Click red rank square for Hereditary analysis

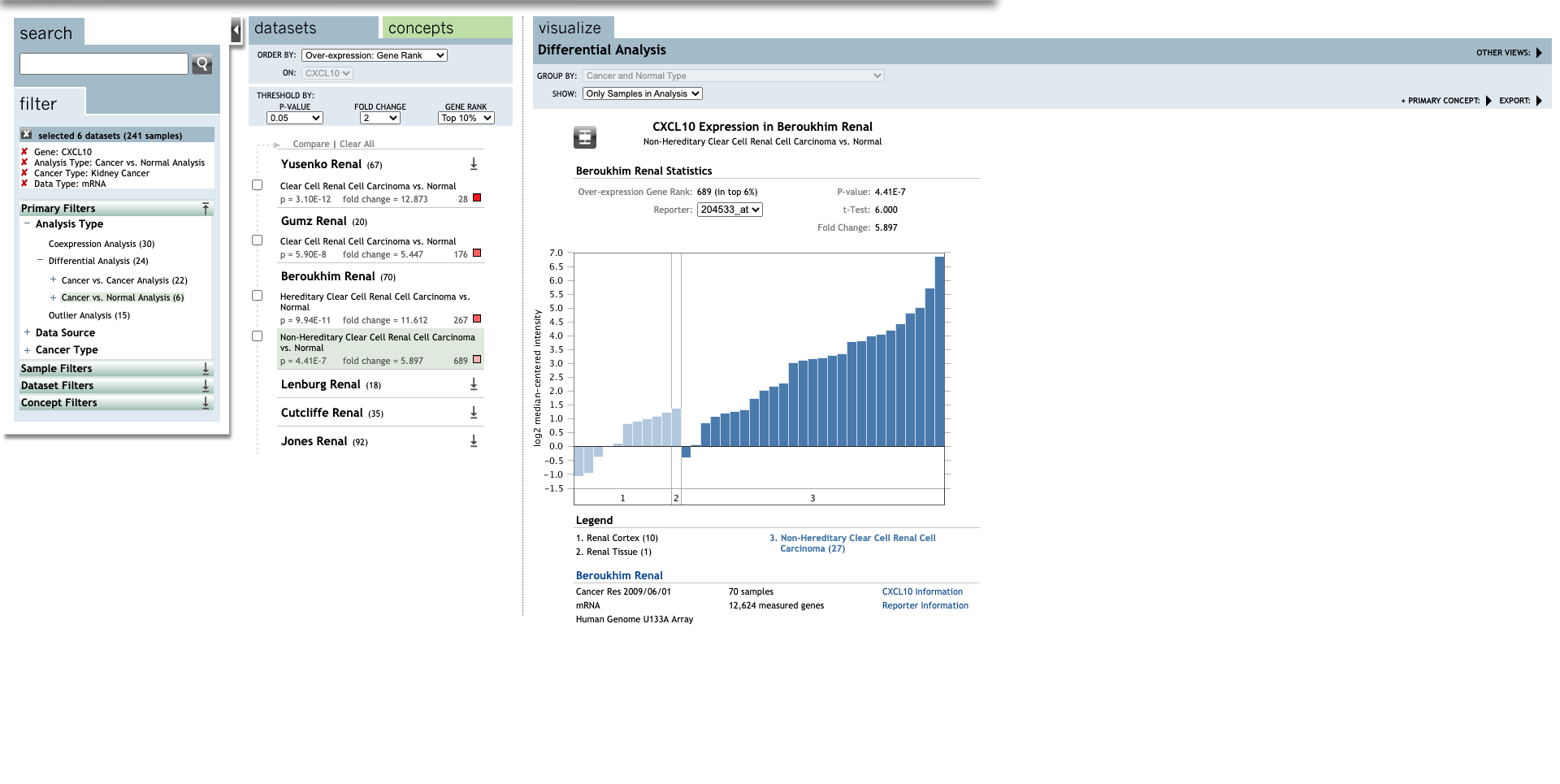pos(477,318)
